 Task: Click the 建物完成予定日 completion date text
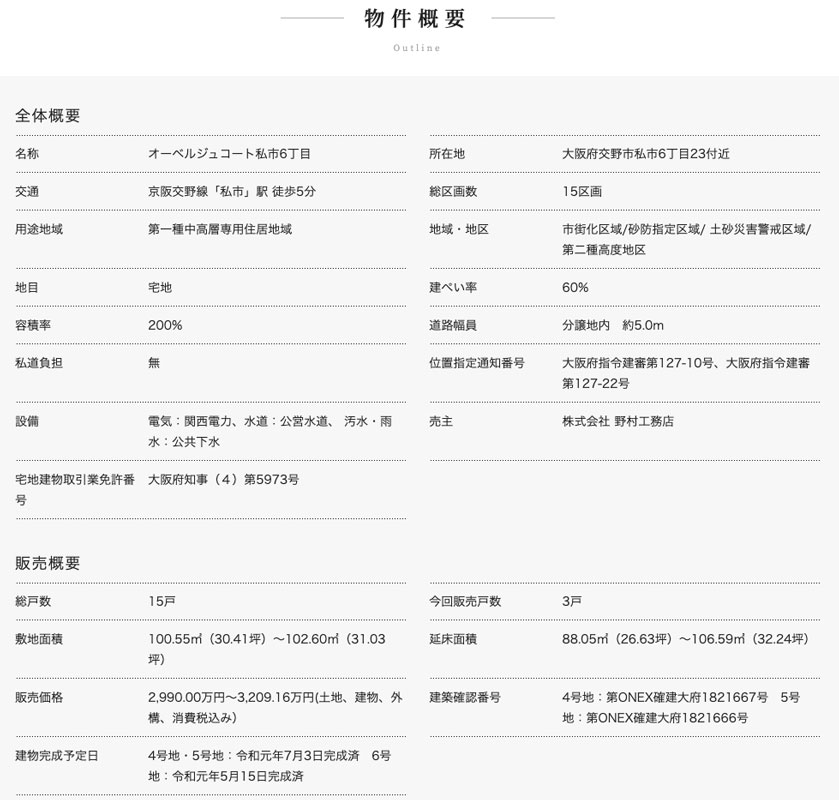(x=269, y=765)
